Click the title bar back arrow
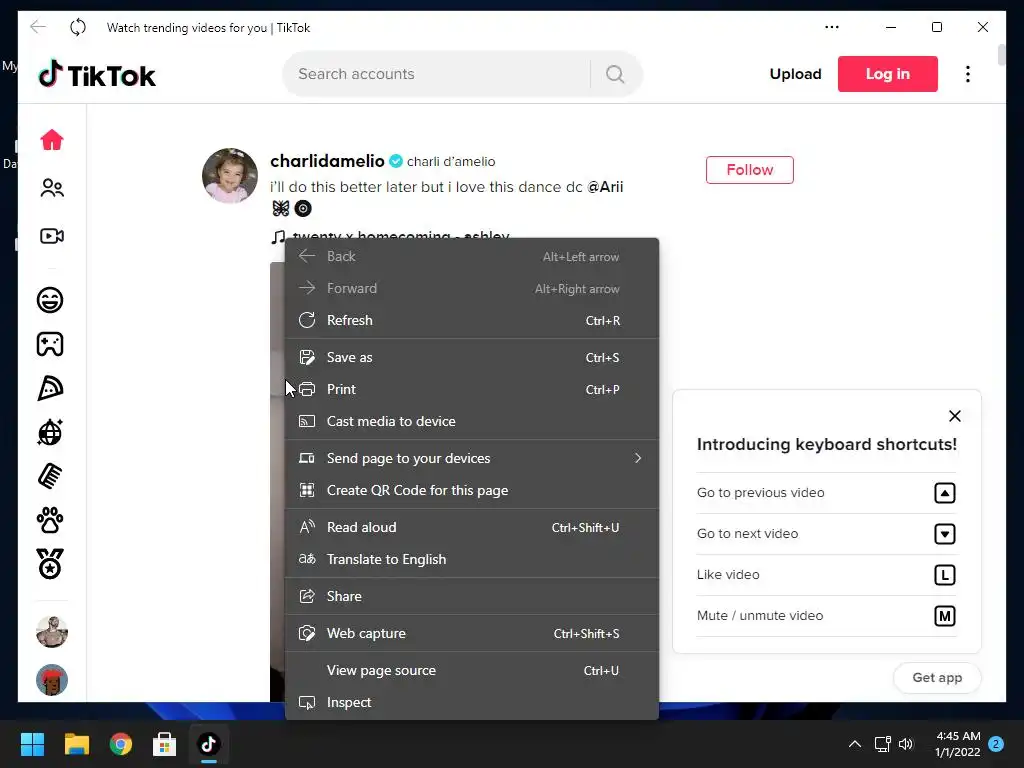The image size is (1024, 768). click(38, 27)
